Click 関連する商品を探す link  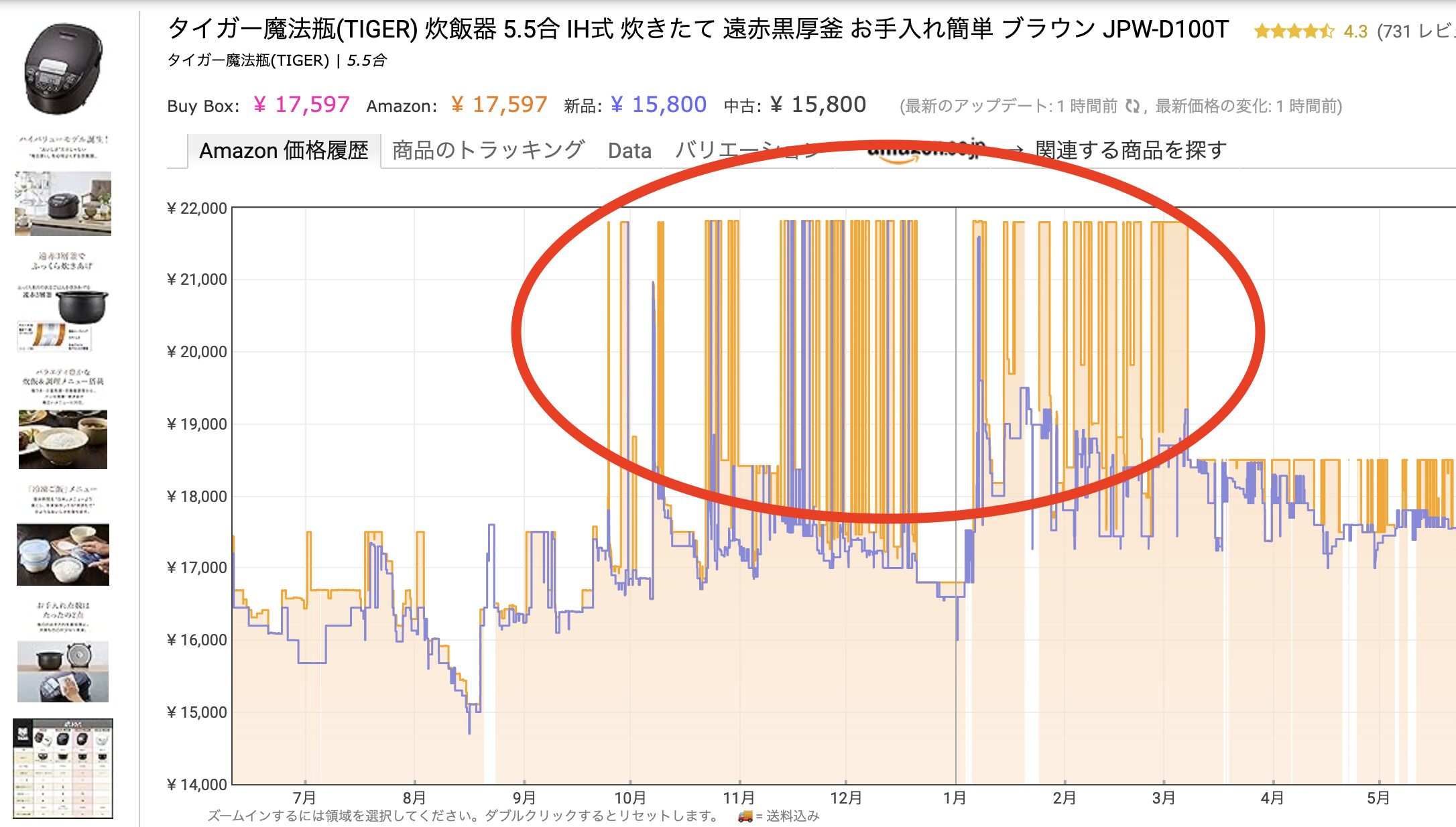click(1131, 150)
